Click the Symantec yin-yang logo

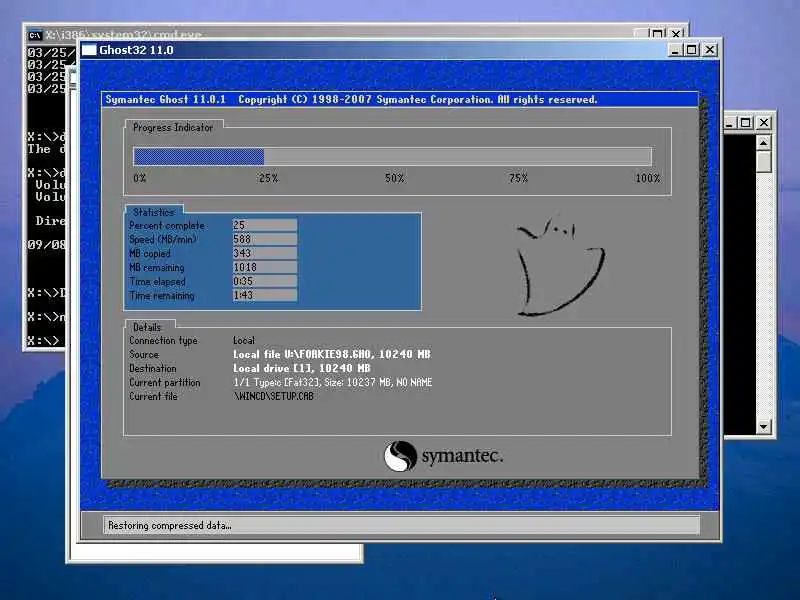click(x=400, y=456)
